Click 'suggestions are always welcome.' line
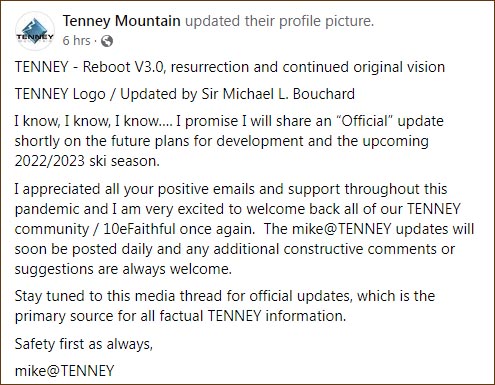Image resolution: width=495 pixels, height=385 pixels. (123, 269)
